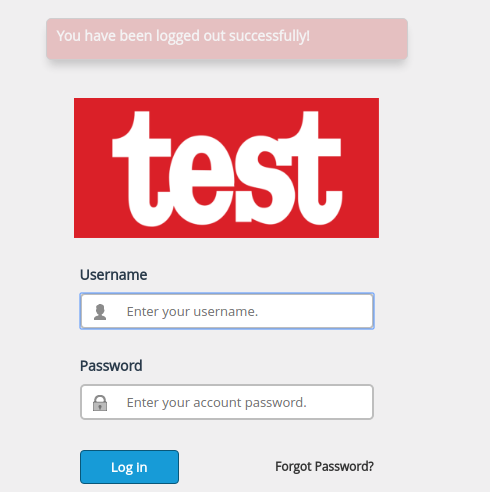
Task: Click the red test logo image
Action: (226, 168)
